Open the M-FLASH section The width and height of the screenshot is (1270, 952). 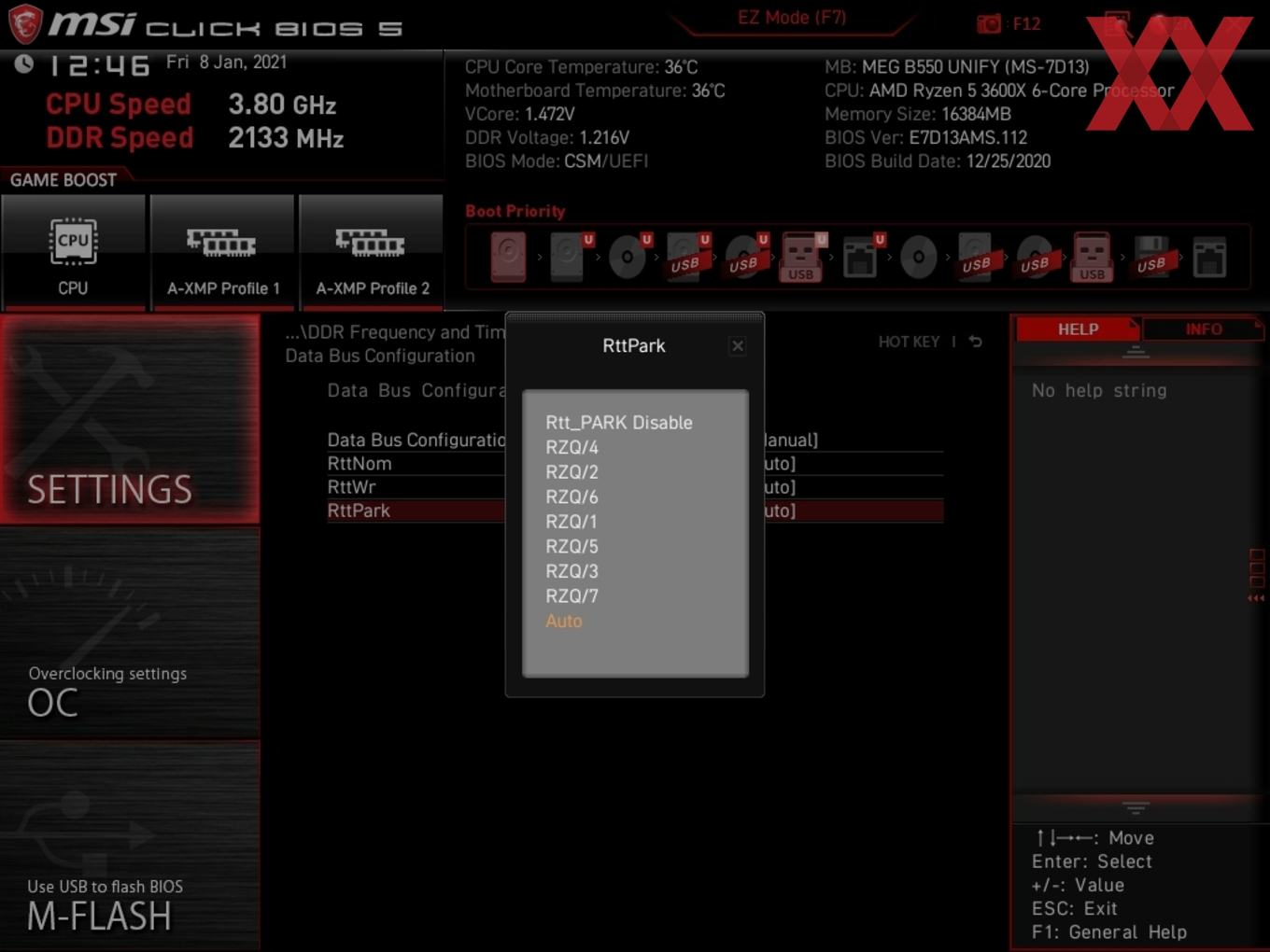point(130,847)
